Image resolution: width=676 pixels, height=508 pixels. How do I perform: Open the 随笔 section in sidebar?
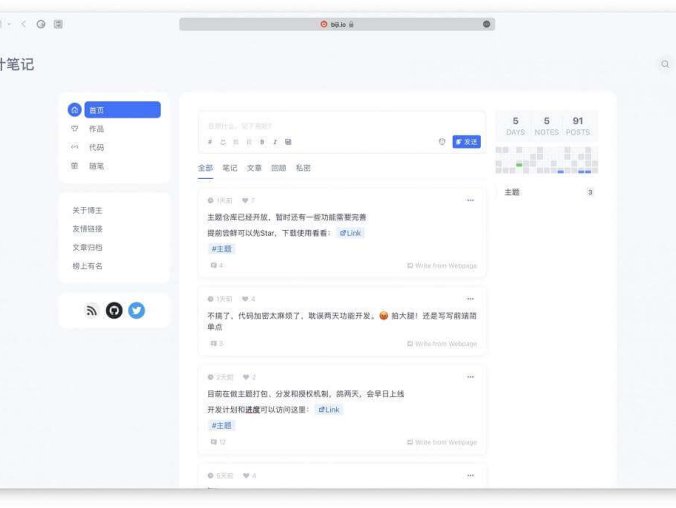[96, 166]
